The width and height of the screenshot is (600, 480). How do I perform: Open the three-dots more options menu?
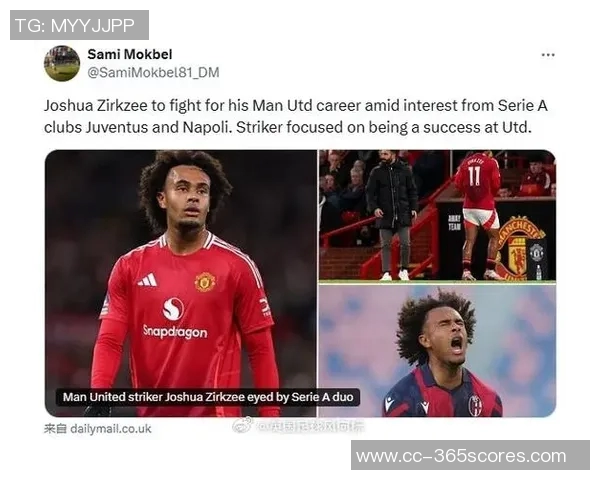pyautogui.click(x=548, y=55)
